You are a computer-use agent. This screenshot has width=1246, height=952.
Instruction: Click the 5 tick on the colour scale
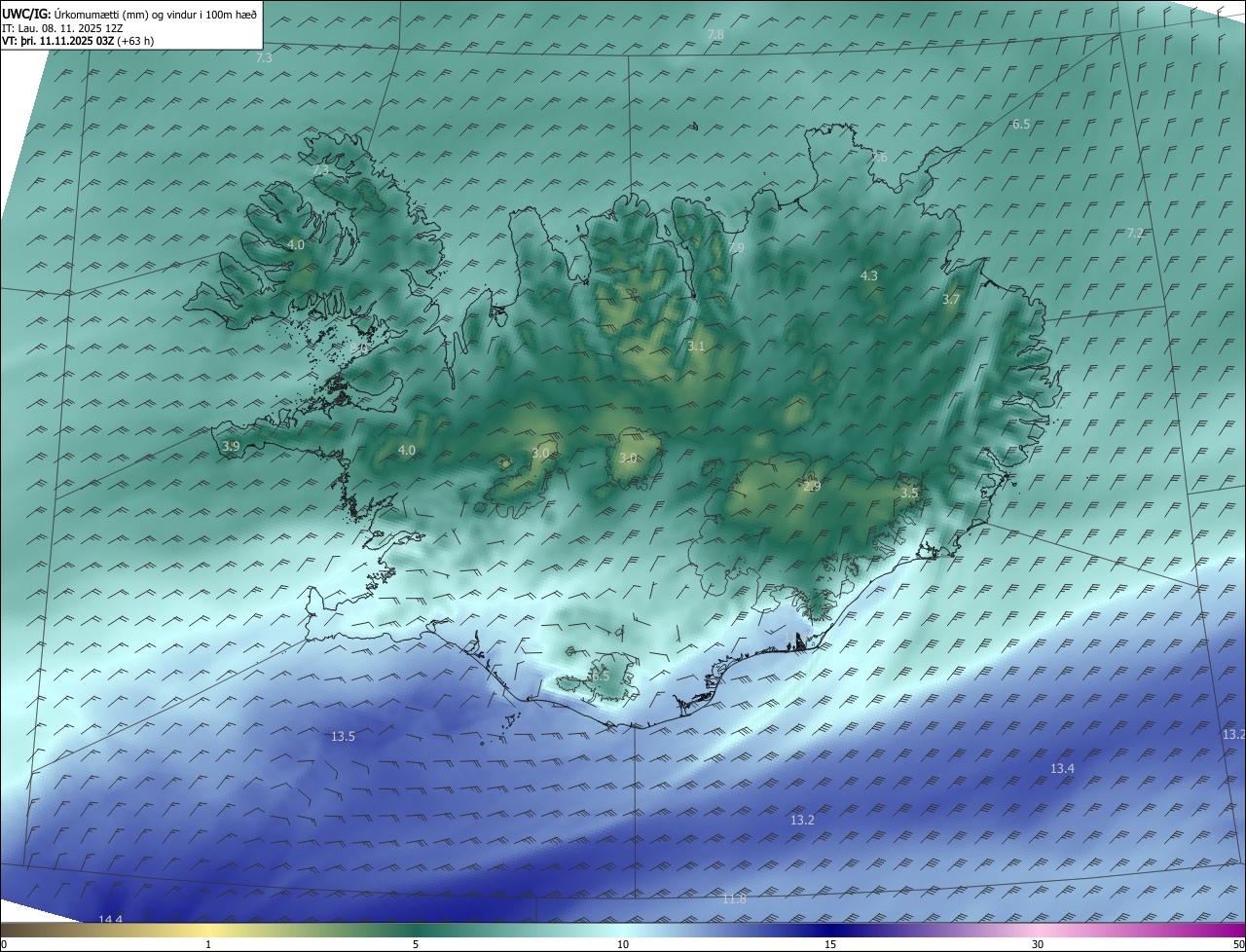[x=416, y=944]
